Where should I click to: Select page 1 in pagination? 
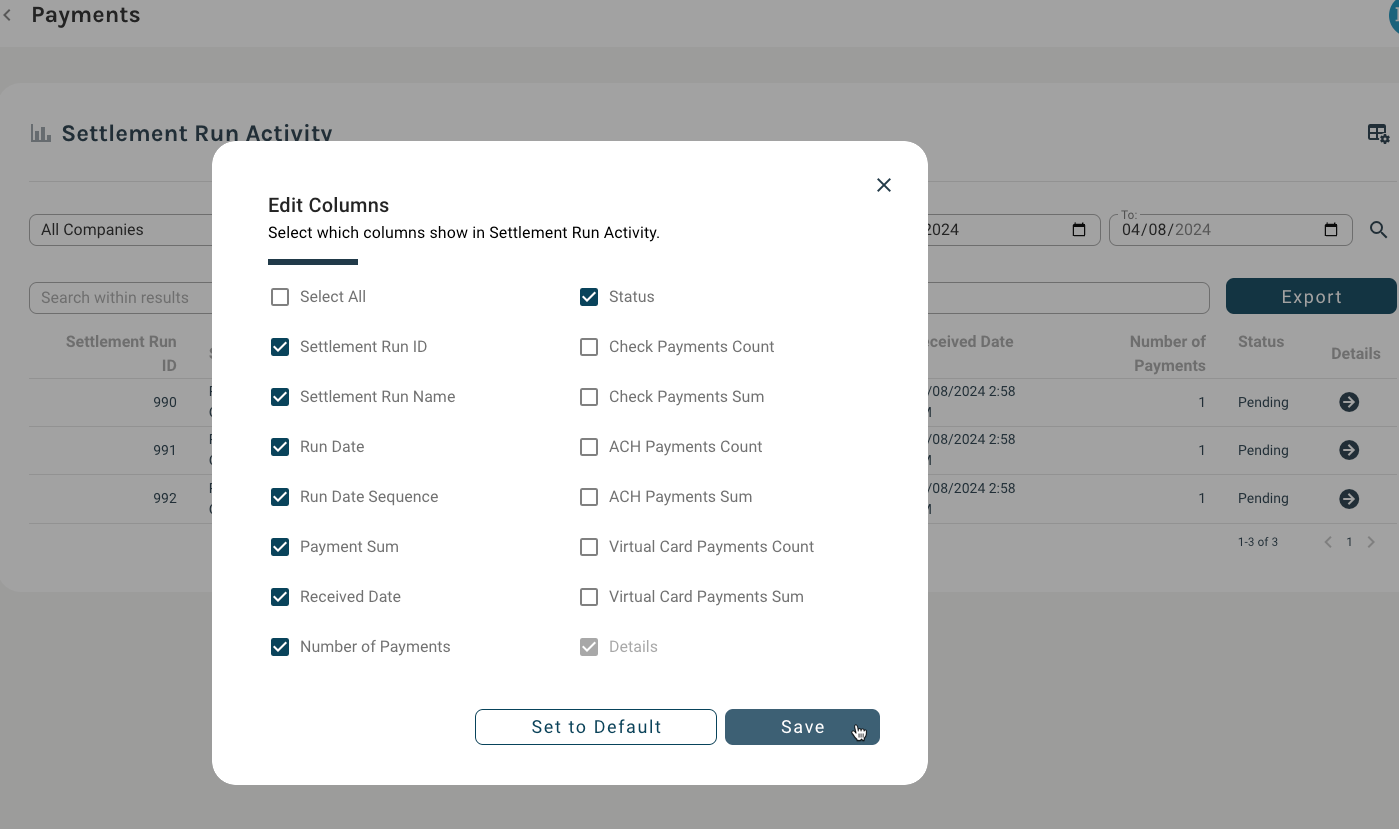[1349, 542]
